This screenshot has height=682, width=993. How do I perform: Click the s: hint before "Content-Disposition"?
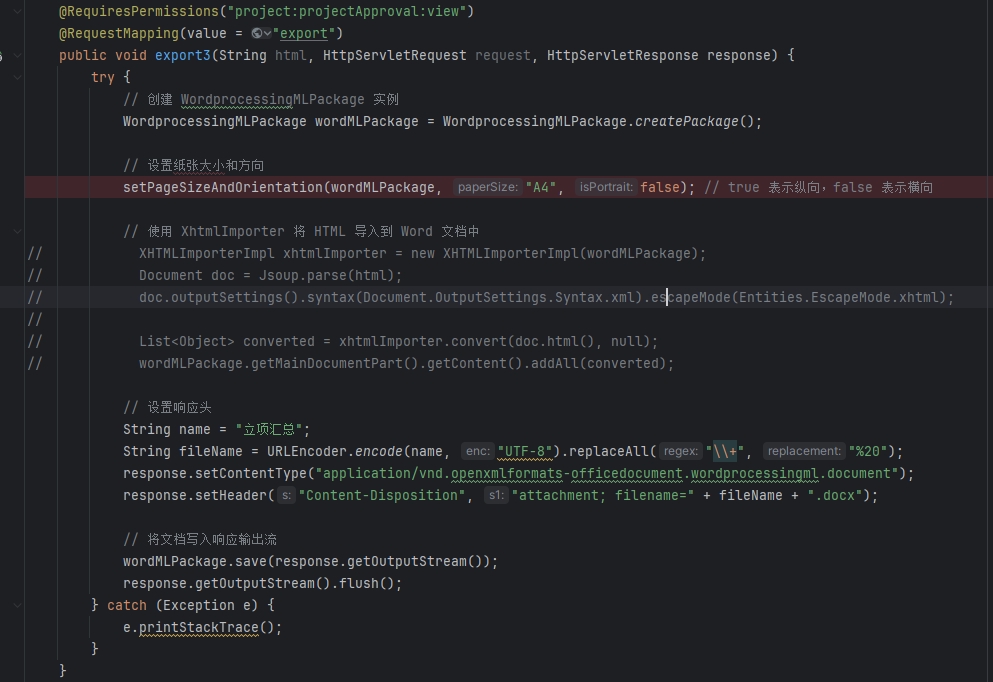pos(286,495)
